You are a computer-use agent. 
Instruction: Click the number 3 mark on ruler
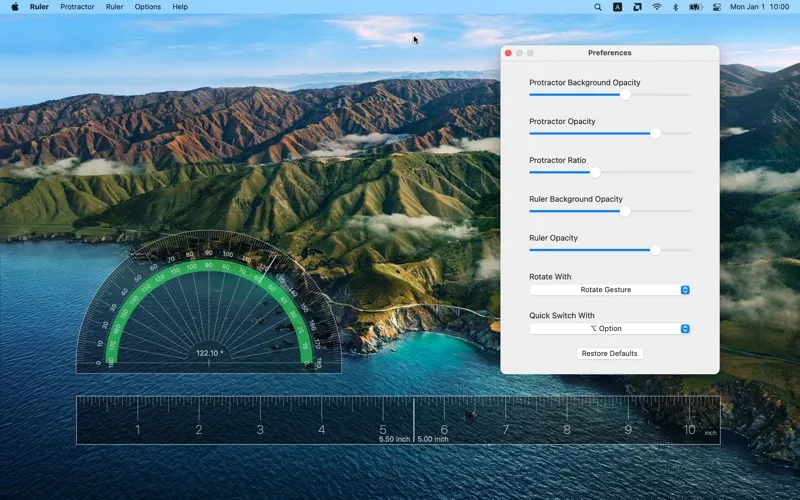tap(260, 430)
